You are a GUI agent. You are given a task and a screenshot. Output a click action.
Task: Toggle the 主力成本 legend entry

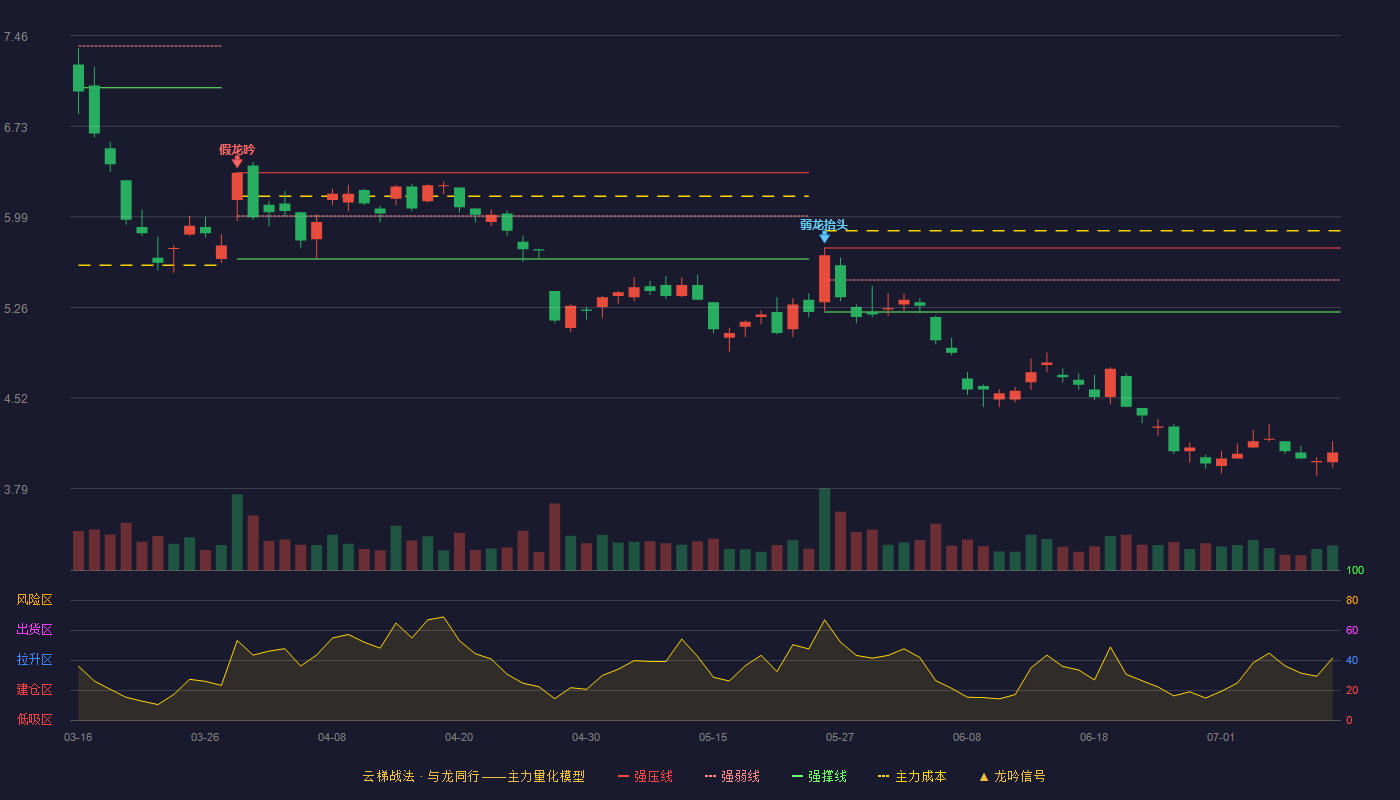(x=912, y=776)
